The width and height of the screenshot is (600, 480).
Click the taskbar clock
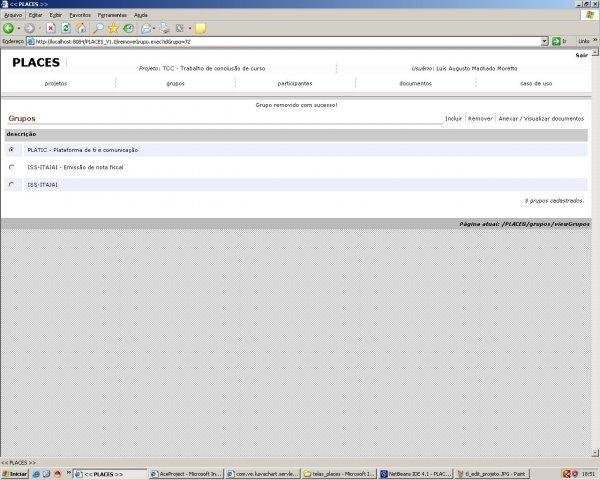tap(589, 474)
